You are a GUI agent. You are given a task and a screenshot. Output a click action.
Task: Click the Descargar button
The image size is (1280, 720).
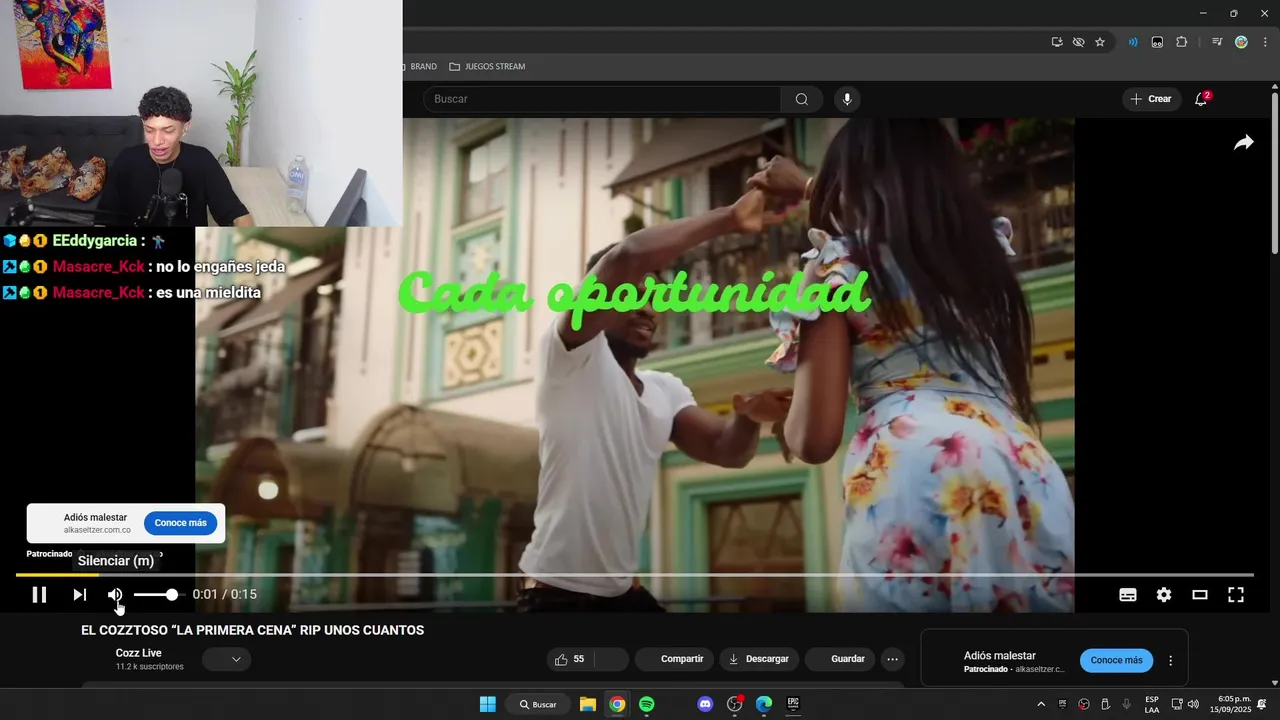click(x=758, y=659)
